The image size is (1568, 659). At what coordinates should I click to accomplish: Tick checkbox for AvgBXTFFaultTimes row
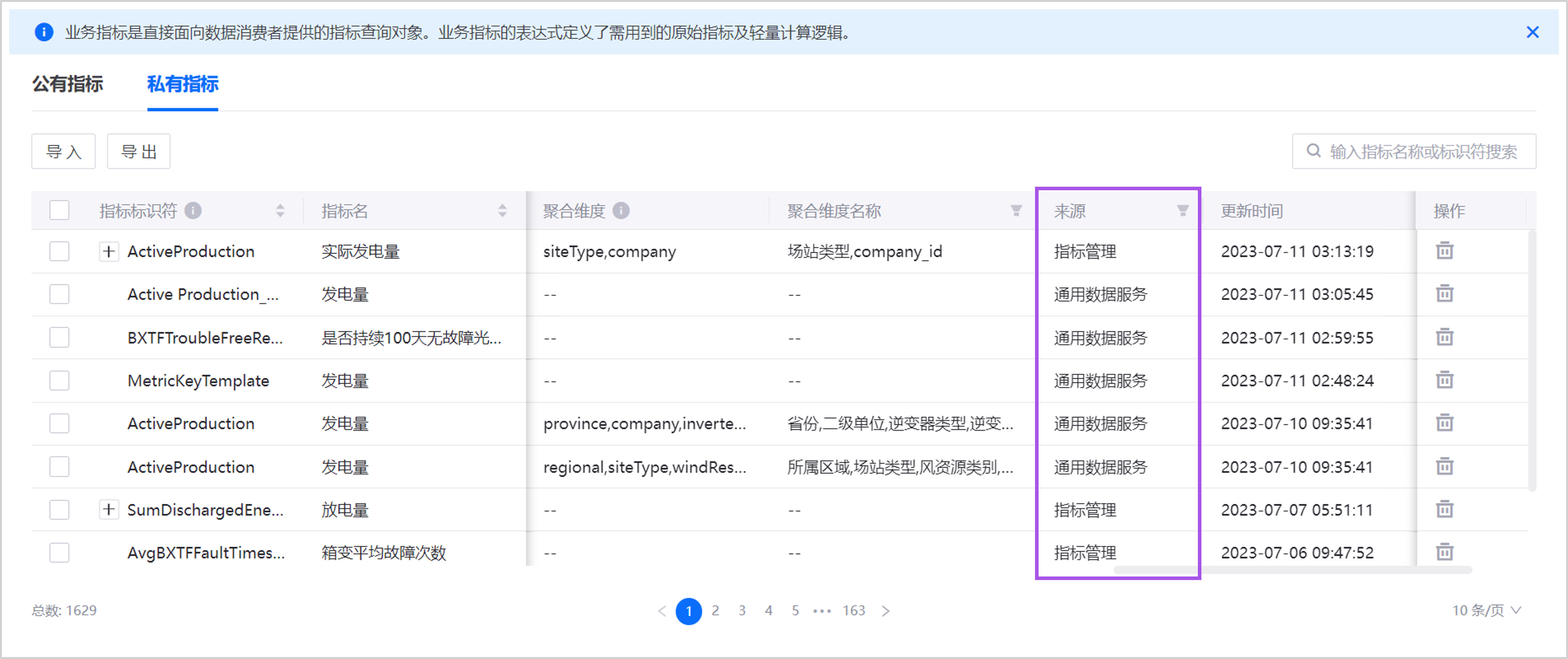pos(59,552)
